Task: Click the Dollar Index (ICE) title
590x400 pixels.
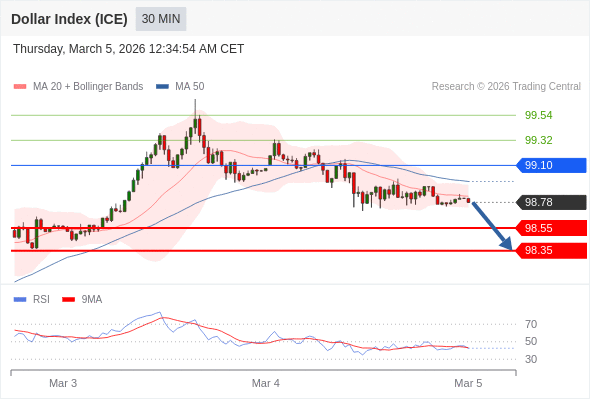Action: (x=69, y=19)
